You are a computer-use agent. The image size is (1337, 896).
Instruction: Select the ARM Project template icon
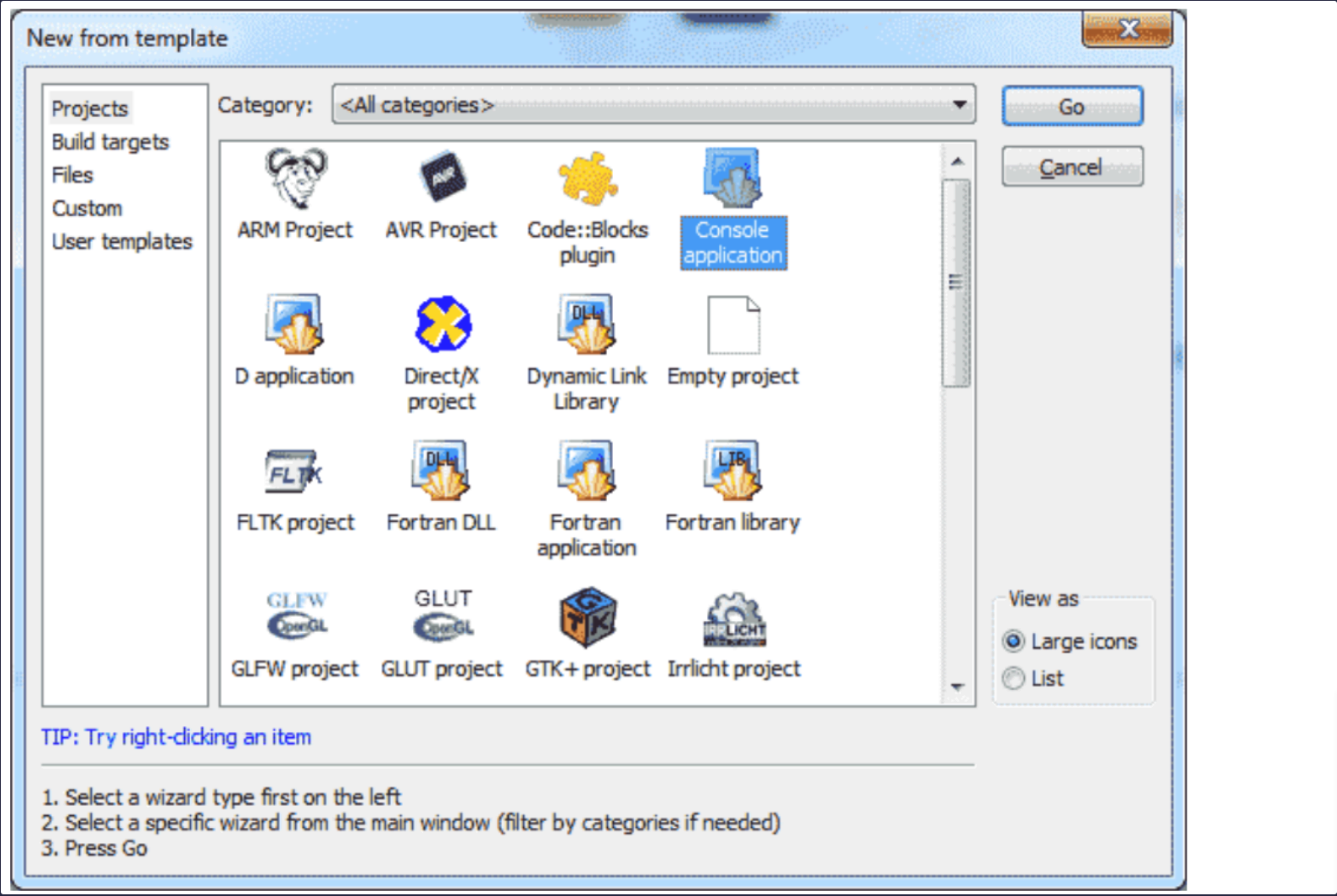pyautogui.click(x=295, y=178)
